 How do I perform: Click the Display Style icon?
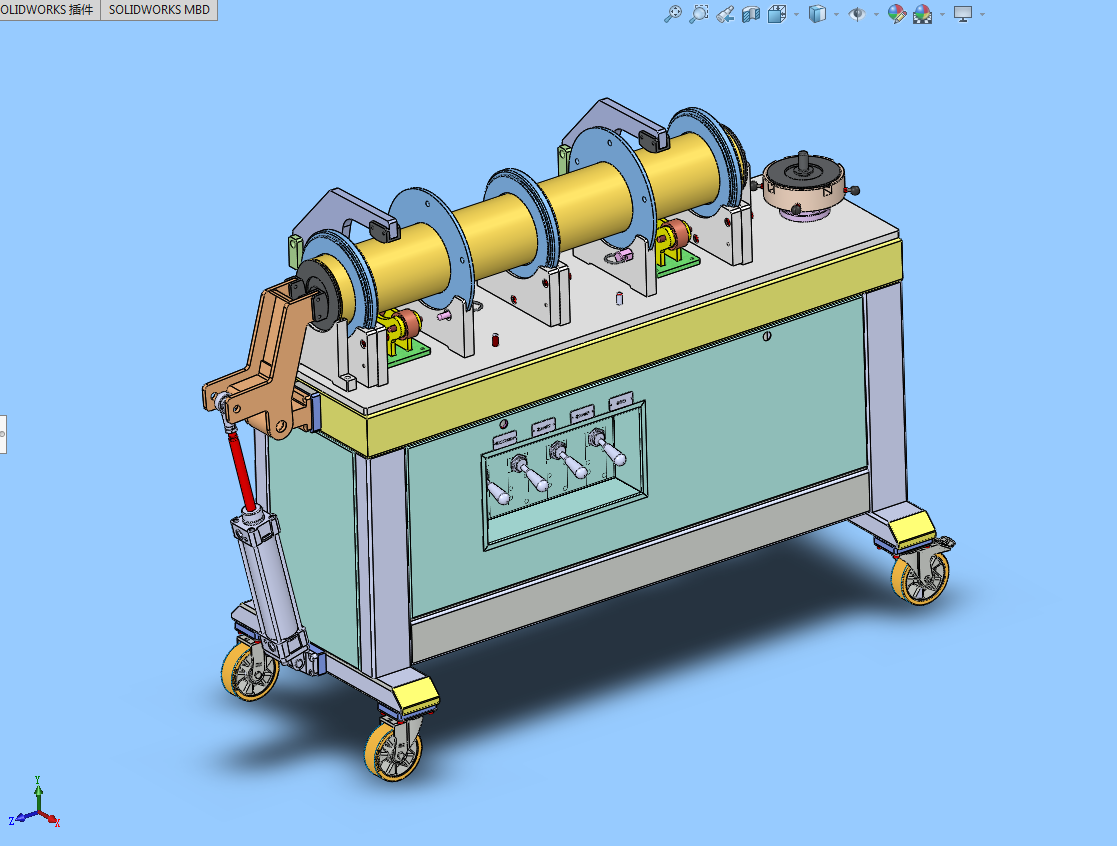(x=817, y=14)
